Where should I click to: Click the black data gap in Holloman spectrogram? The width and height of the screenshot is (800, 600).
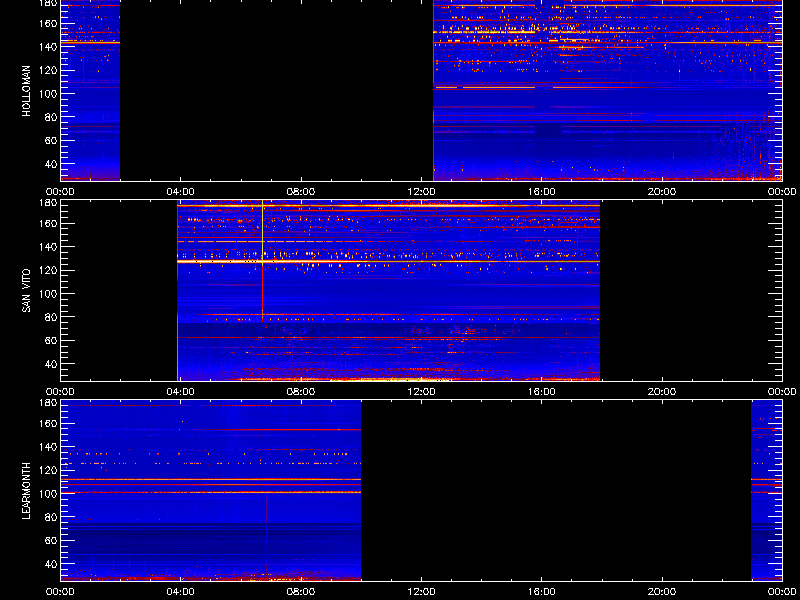(x=277, y=90)
